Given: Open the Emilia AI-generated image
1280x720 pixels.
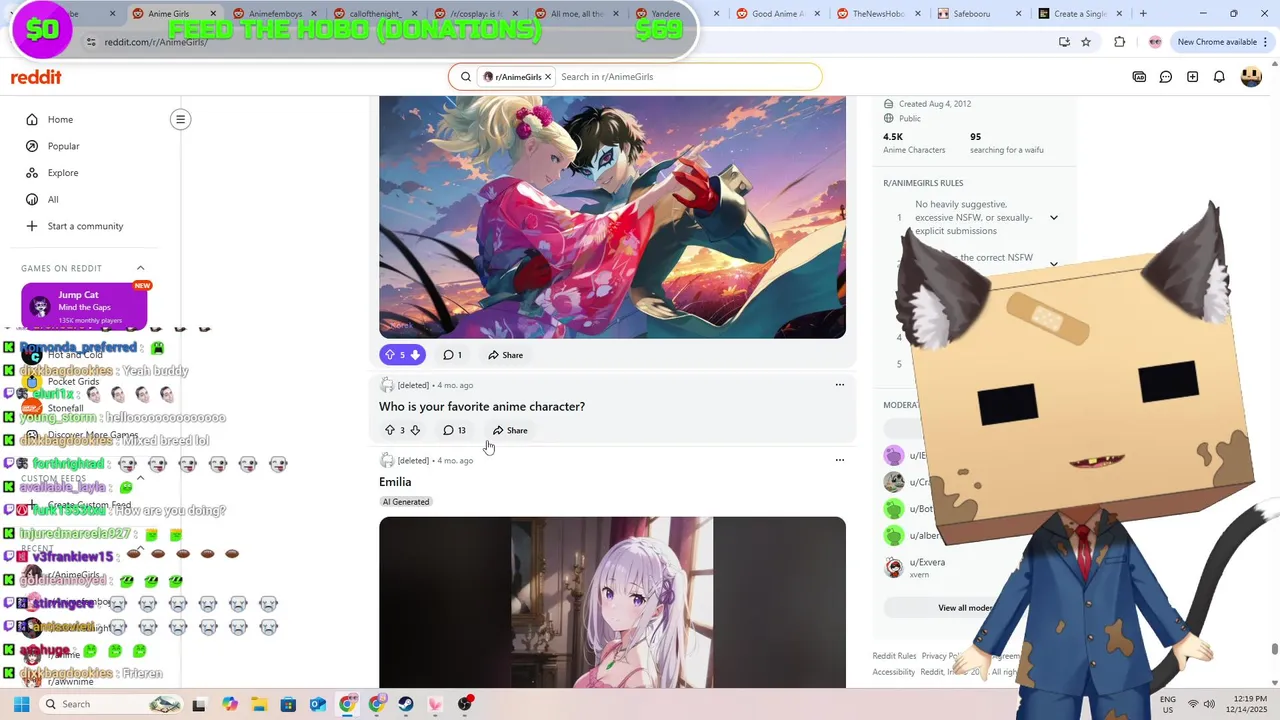Looking at the screenshot, I should click(x=612, y=602).
